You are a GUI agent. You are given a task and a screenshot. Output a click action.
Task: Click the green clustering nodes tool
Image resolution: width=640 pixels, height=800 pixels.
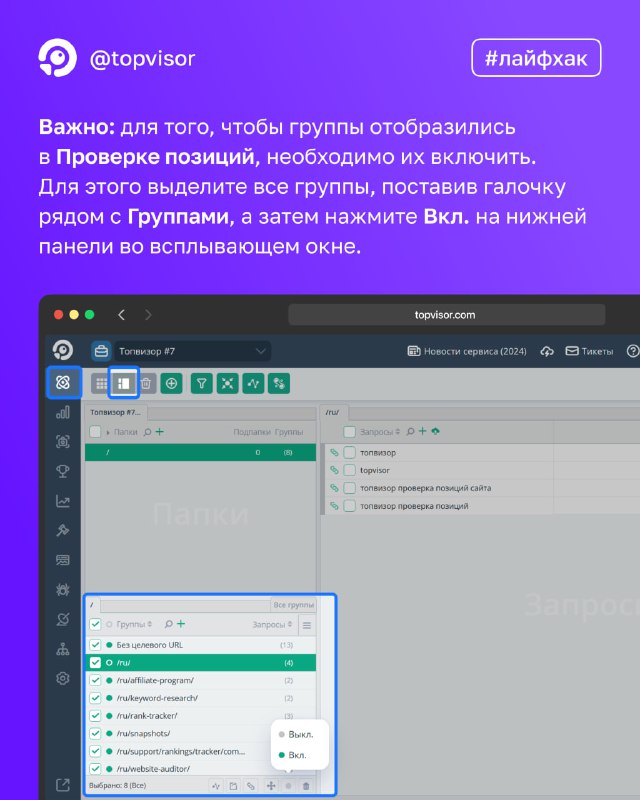click(228, 383)
